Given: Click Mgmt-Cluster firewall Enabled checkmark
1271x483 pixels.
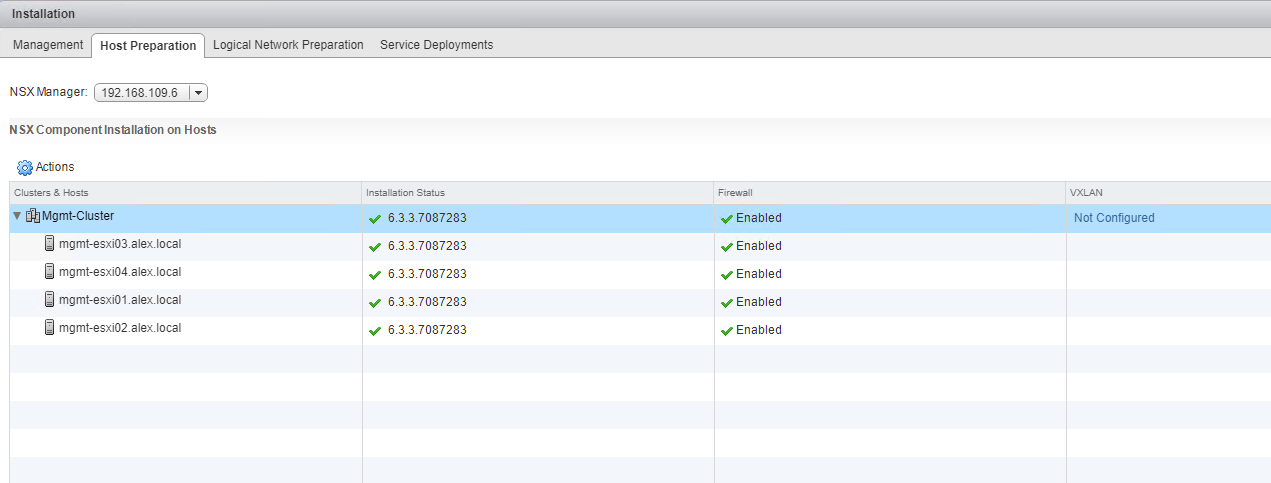Looking at the screenshot, I should coord(726,219).
